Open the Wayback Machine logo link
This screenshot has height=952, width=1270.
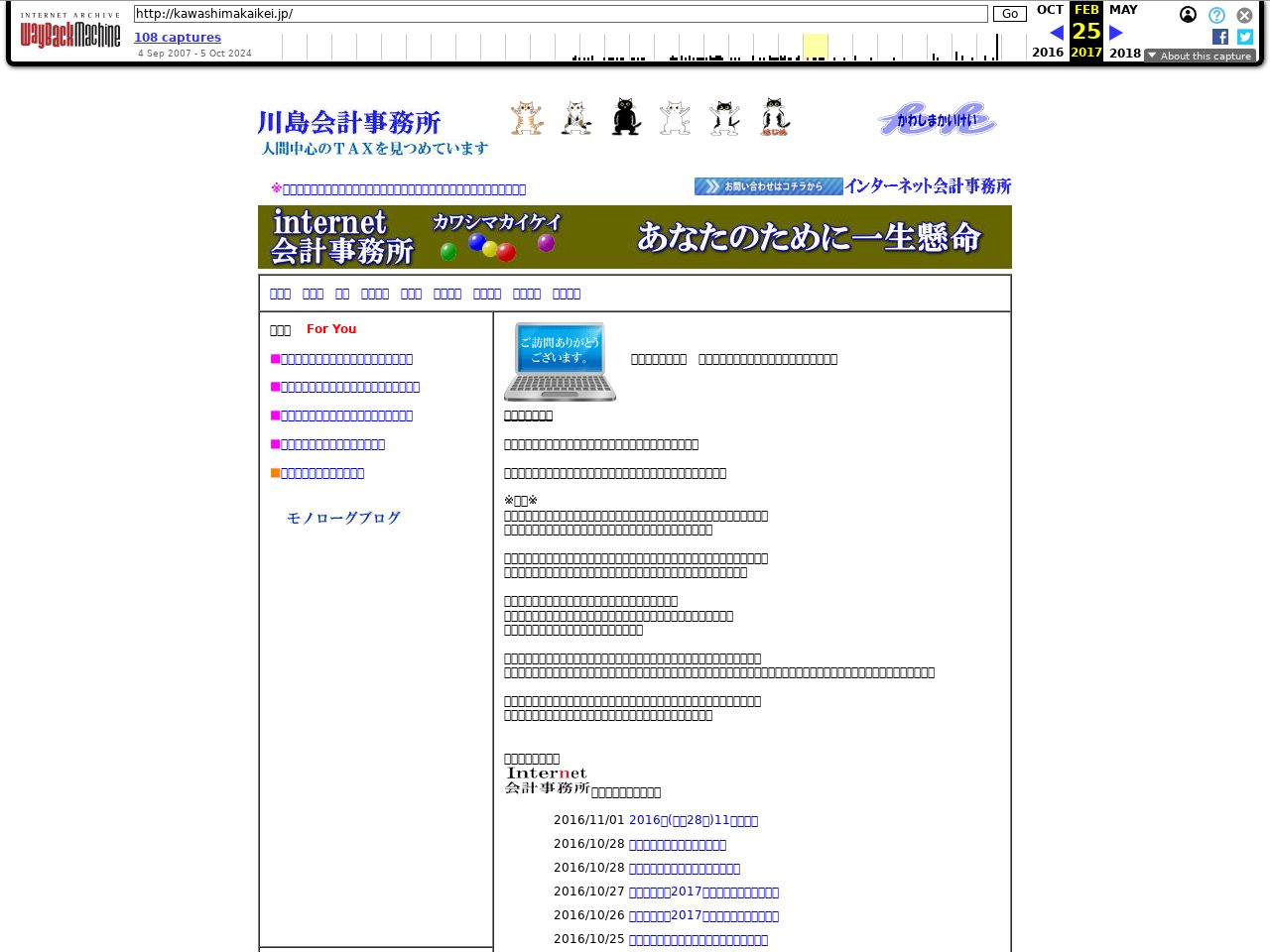69,30
